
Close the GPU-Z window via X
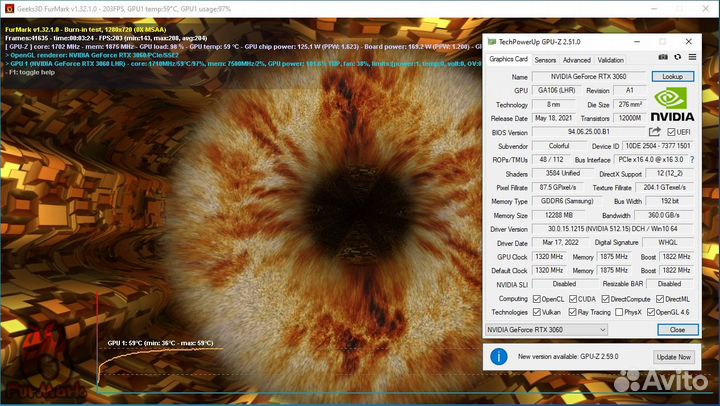click(688, 42)
